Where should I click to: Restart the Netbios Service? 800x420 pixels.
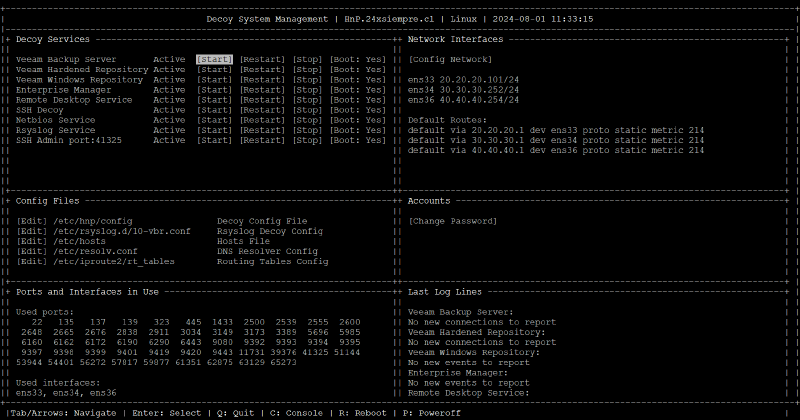pos(262,120)
